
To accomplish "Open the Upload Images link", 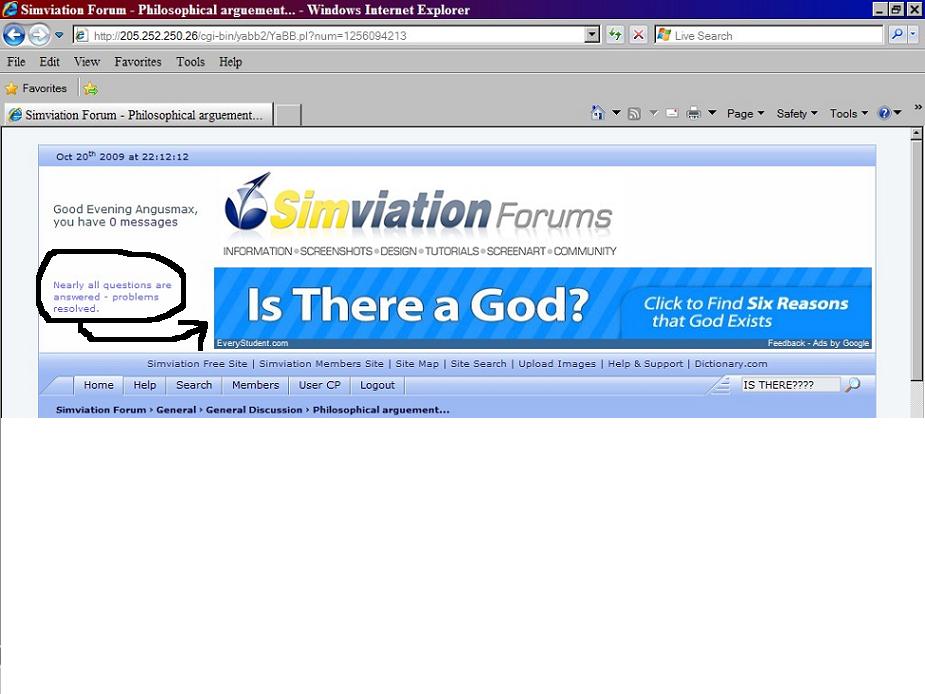I will [557, 364].
